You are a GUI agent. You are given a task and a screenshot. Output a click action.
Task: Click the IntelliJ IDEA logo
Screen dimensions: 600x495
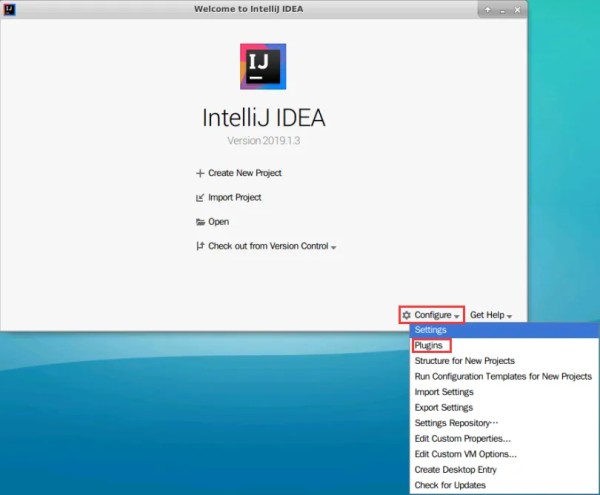pos(263,67)
